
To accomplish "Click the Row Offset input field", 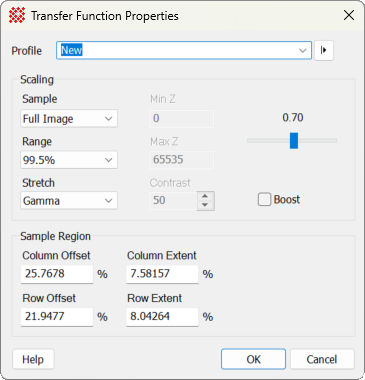I will point(57,317).
